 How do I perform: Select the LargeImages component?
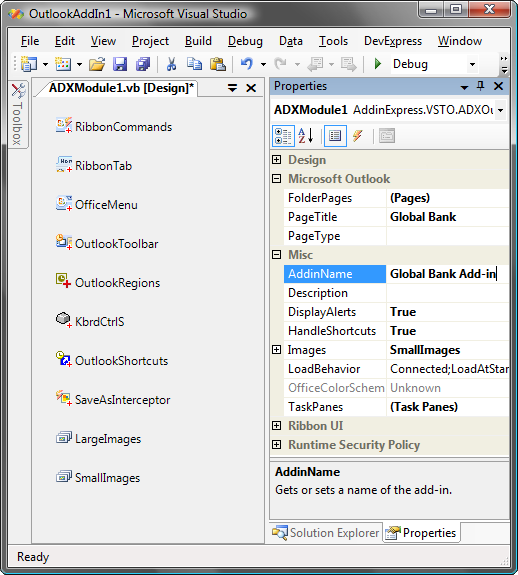(98, 439)
